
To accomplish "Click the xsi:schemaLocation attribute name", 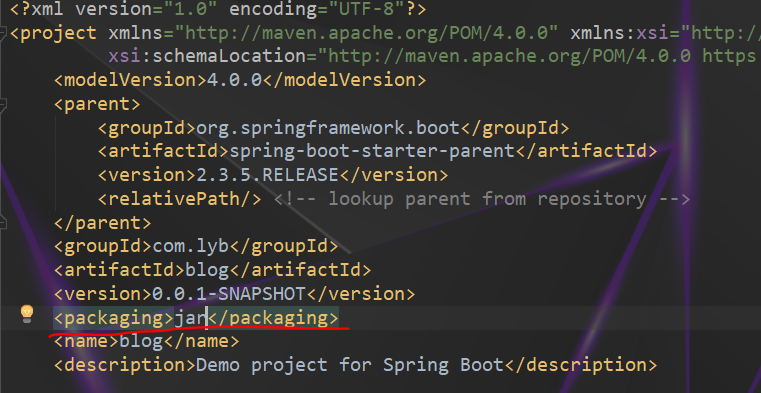I will click(207, 56).
